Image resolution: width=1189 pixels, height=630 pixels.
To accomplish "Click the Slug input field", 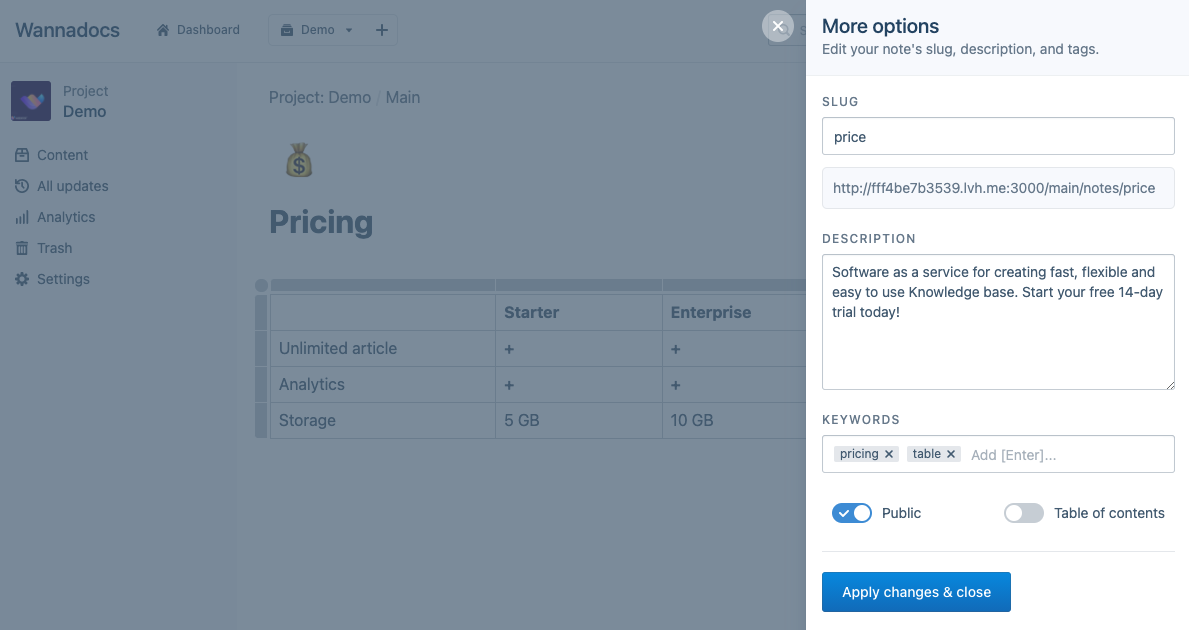I will pos(998,136).
